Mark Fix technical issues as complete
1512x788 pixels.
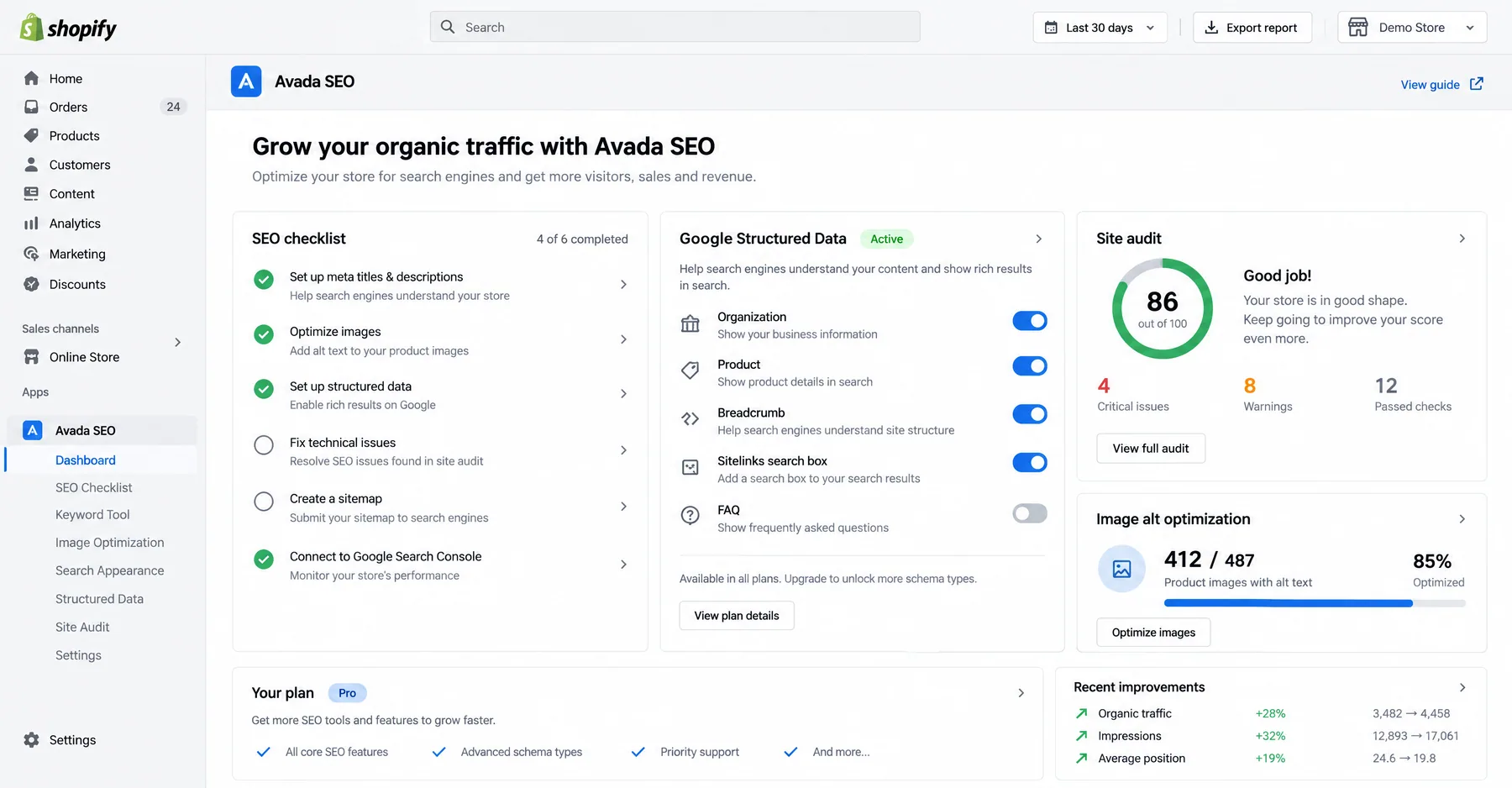coord(264,445)
